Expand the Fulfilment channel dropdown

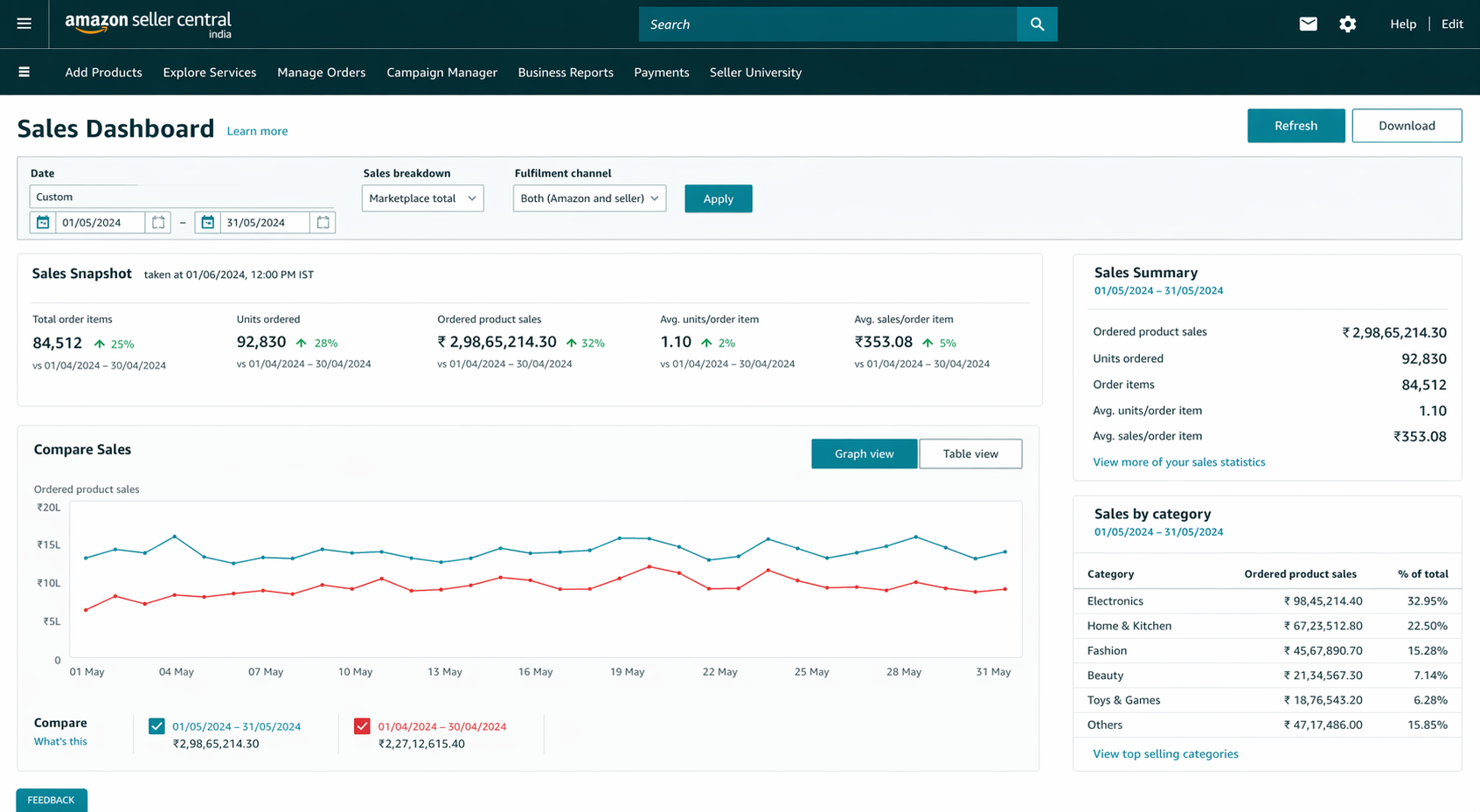(x=589, y=198)
